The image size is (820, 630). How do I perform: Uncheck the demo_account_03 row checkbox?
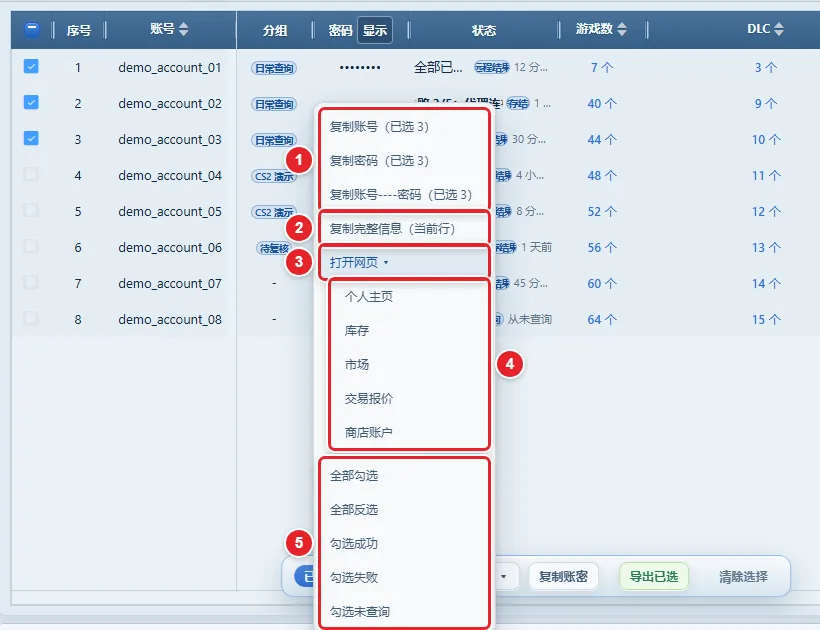(x=31, y=139)
